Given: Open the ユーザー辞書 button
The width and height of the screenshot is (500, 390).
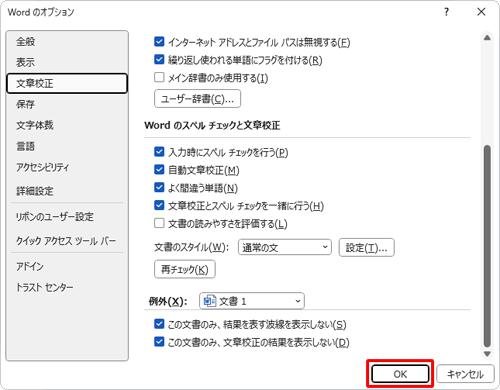Looking at the screenshot, I should pos(197,99).
